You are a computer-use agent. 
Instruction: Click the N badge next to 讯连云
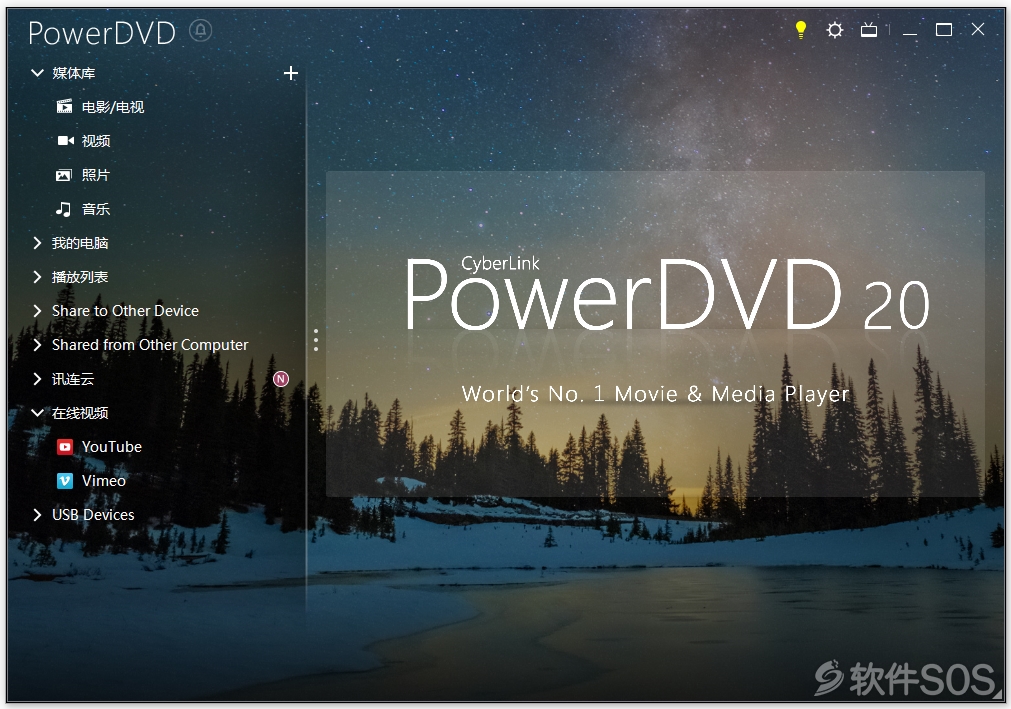pos(281,379)
